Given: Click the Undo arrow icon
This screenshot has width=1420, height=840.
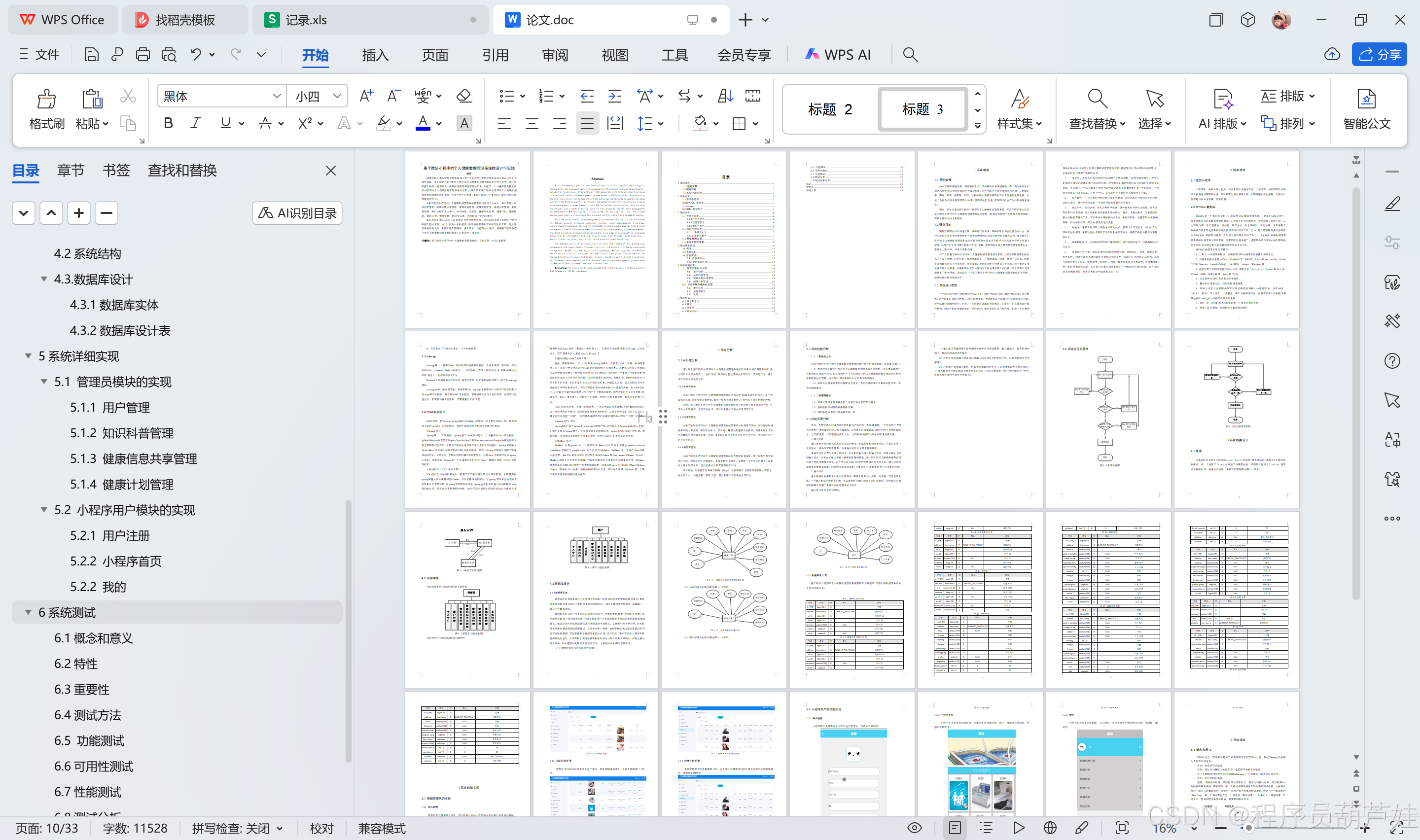Looking at the screenshot, I should coord(196,54).
